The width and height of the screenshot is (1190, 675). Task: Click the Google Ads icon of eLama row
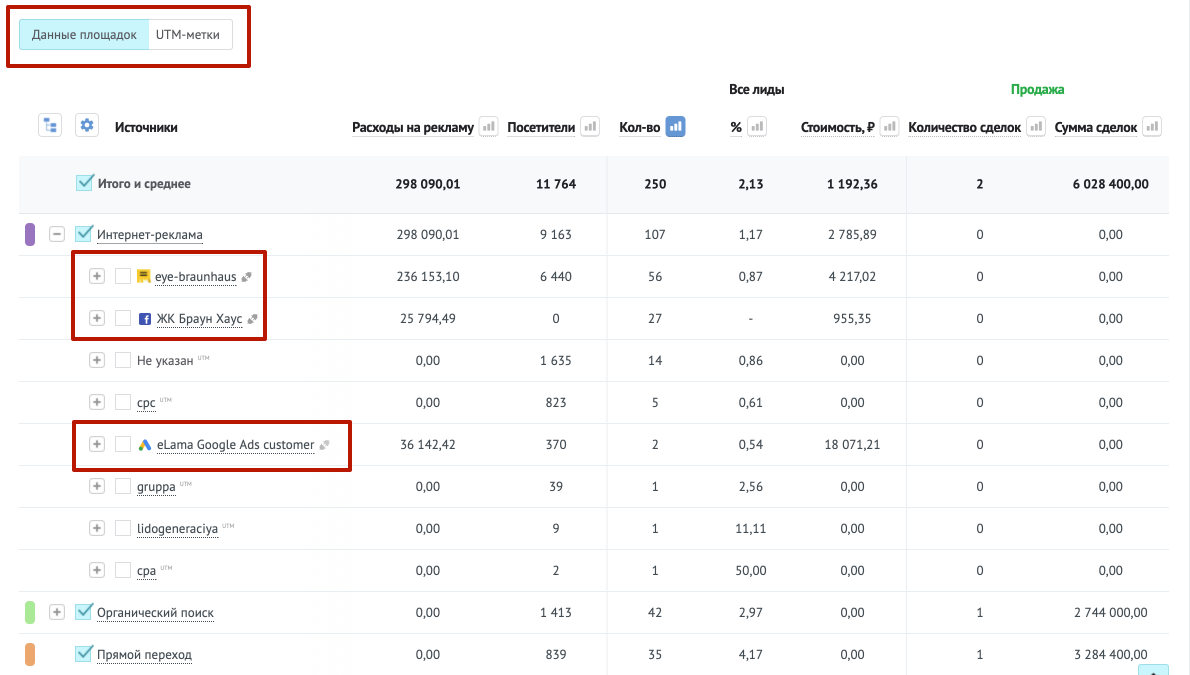(x=145, y=445)
